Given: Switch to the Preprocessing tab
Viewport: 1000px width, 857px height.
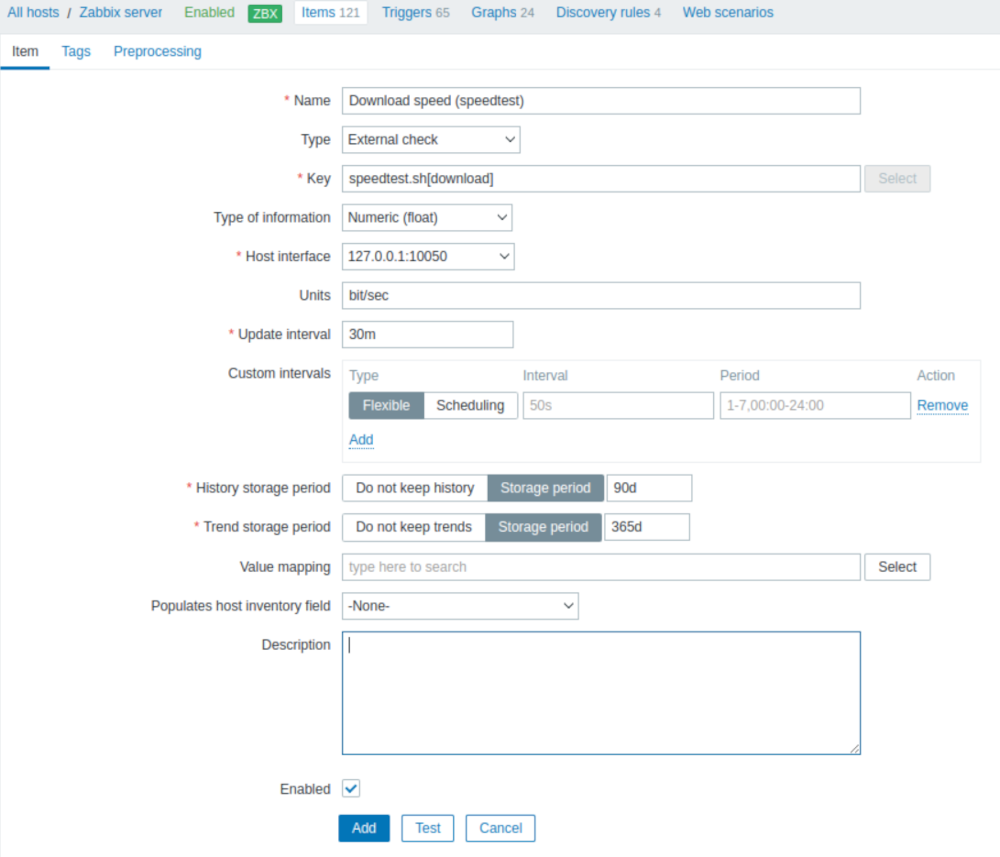Looking at the screenshot, I should (158, 52).
